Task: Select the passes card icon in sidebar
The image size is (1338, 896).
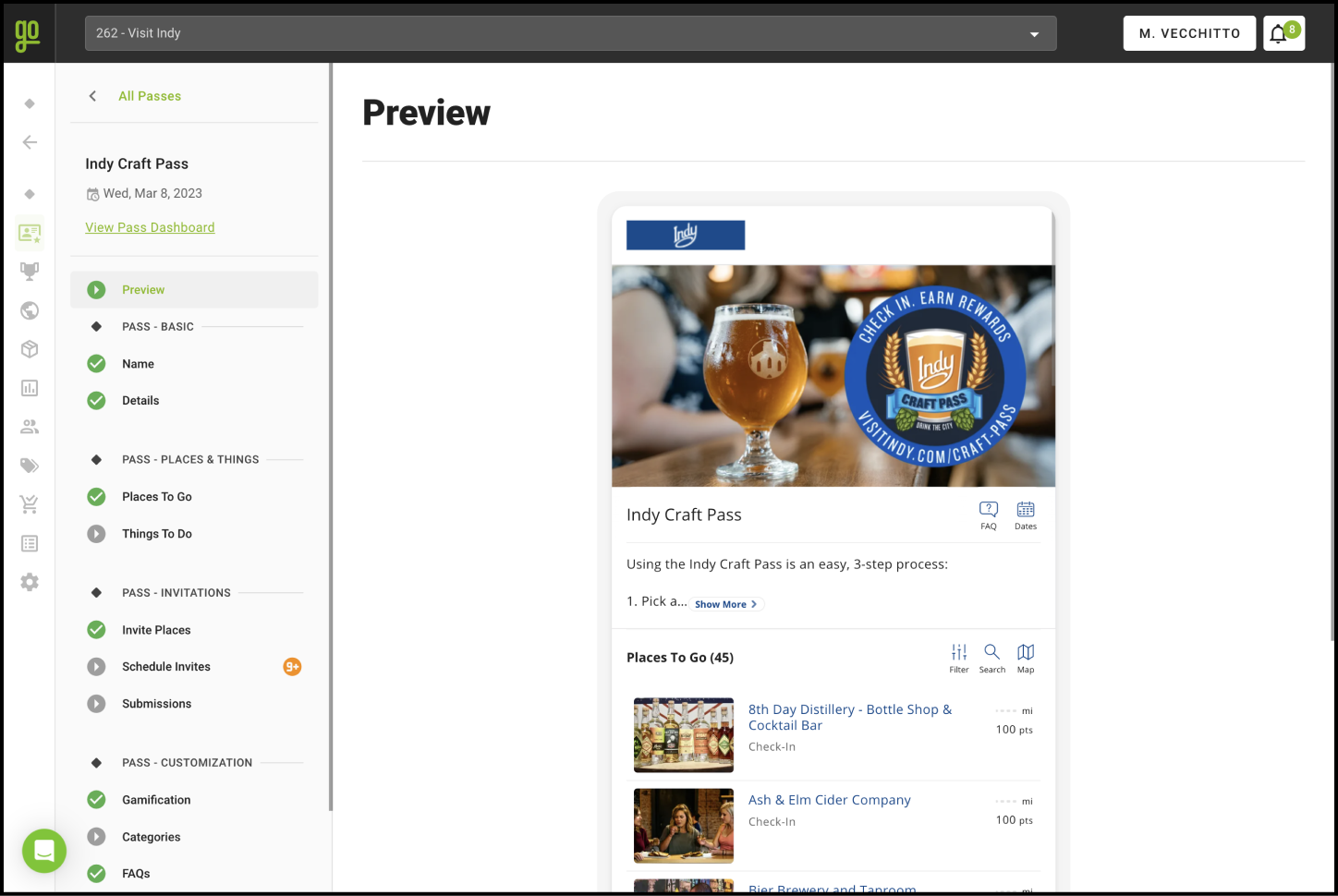Action: pyautogui.click(x=30, y=233)
